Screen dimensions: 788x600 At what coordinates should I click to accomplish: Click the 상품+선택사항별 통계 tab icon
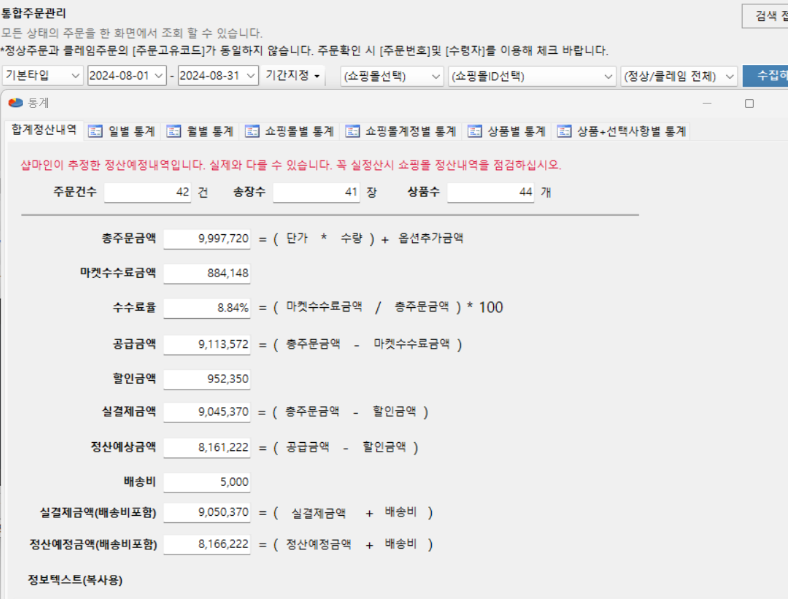pyautogui.click(x=566, y=131)
